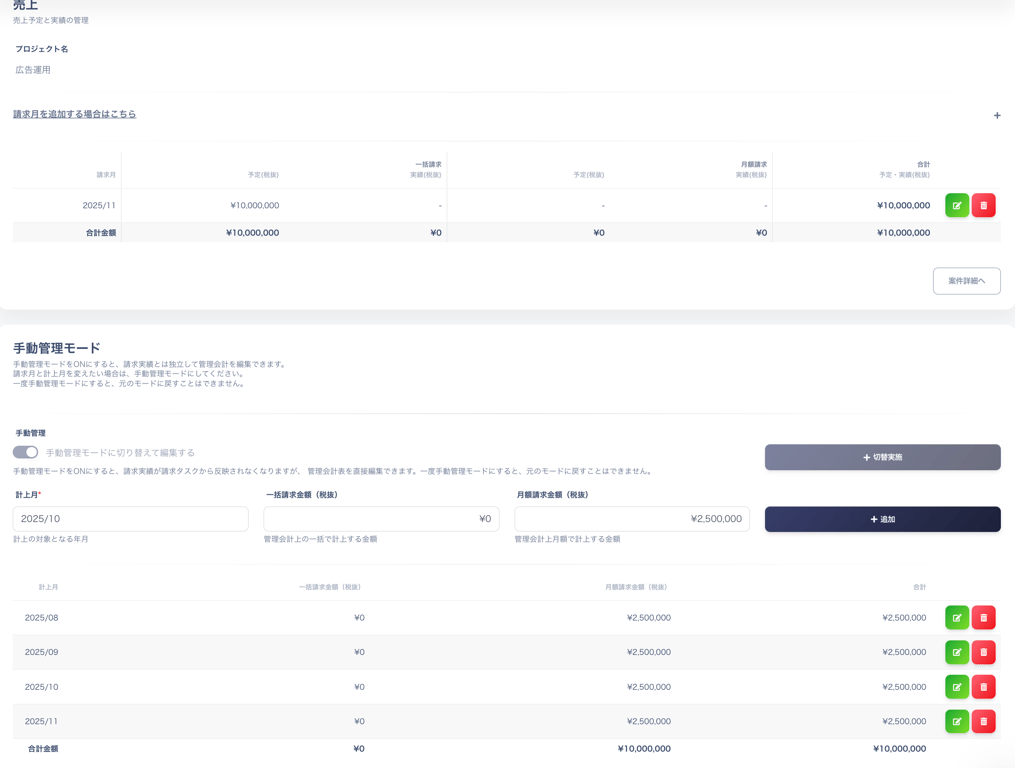Delete the 2025/09 accounting row
Image resolution: width=1015 pixels, height=768 pixels.
point(983,652)
